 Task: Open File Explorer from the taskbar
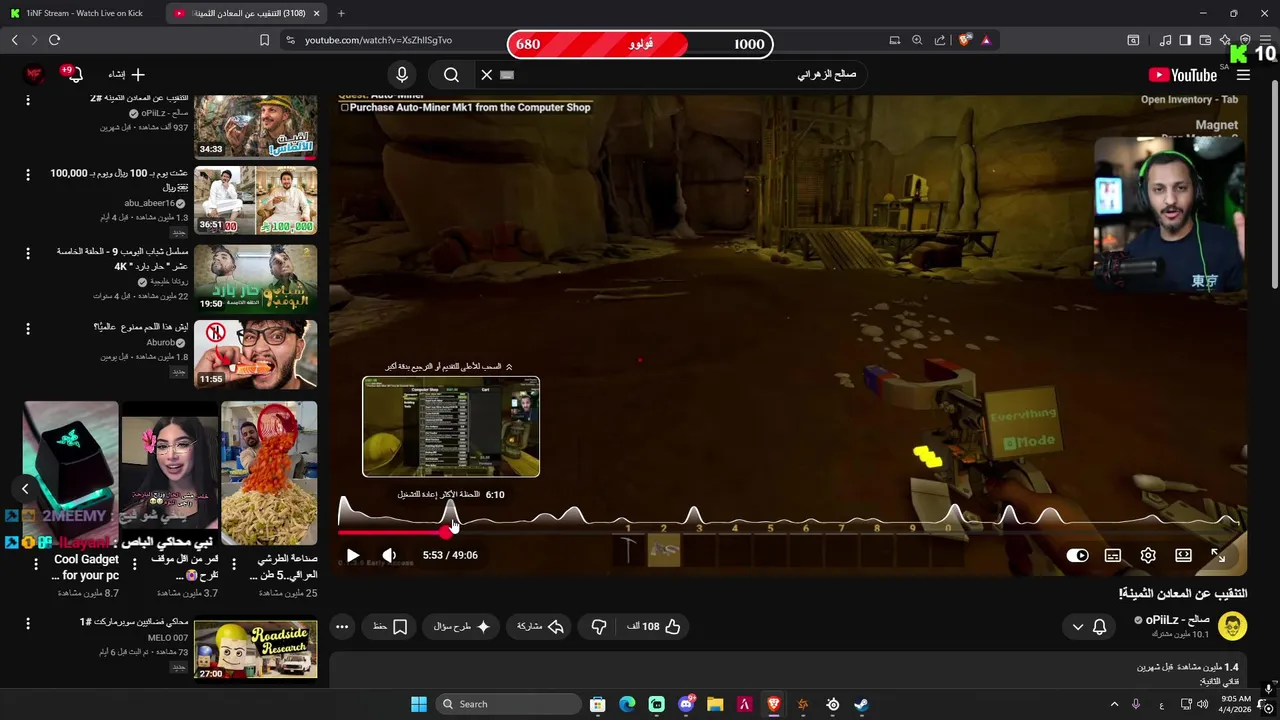tap(715, 704)
